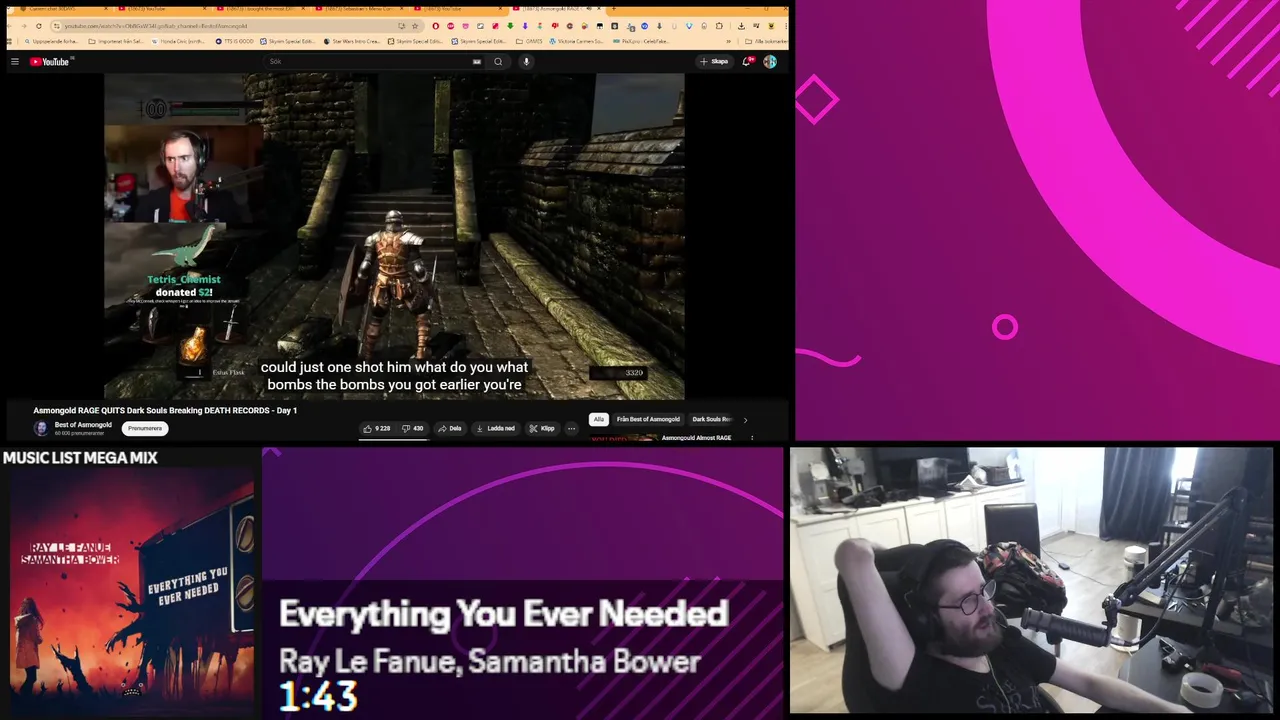The height and width of the screenshot is (720, 1280).
Task: Open the browser downloads arrow icon
Action: click(x=741, y=26)
